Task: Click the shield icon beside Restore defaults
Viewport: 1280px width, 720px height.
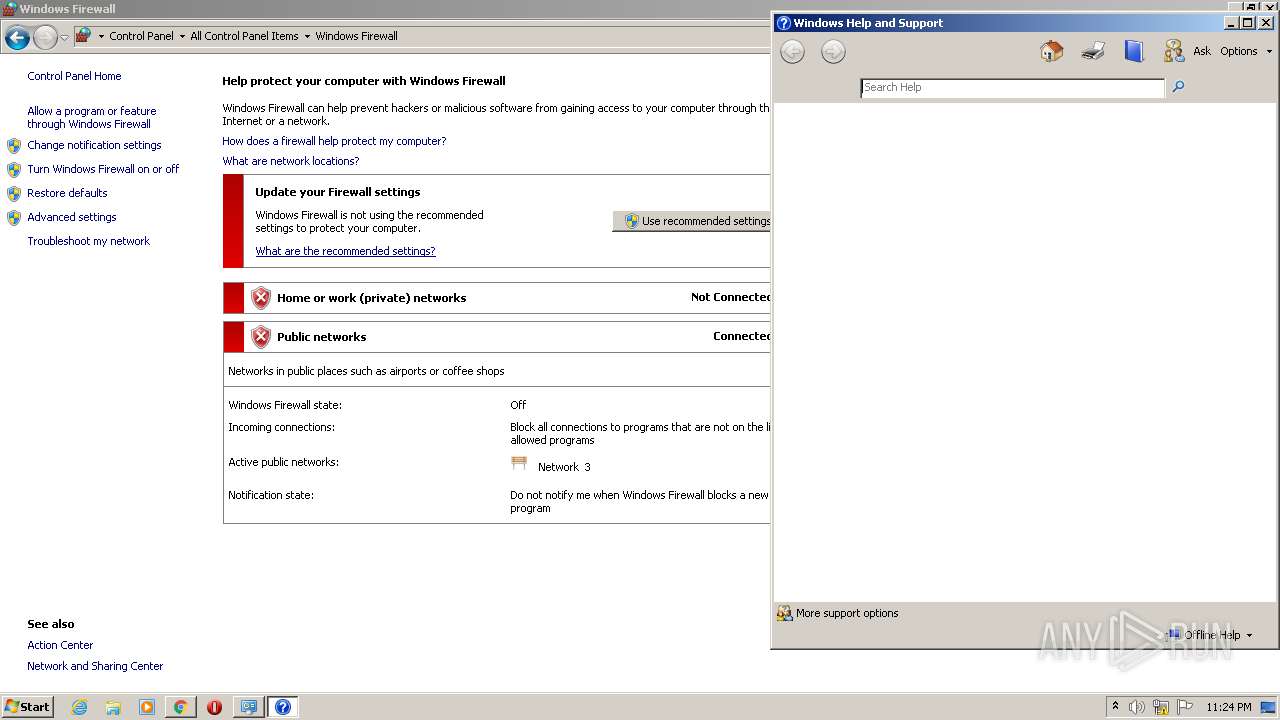Action: (x=14, y=193)
